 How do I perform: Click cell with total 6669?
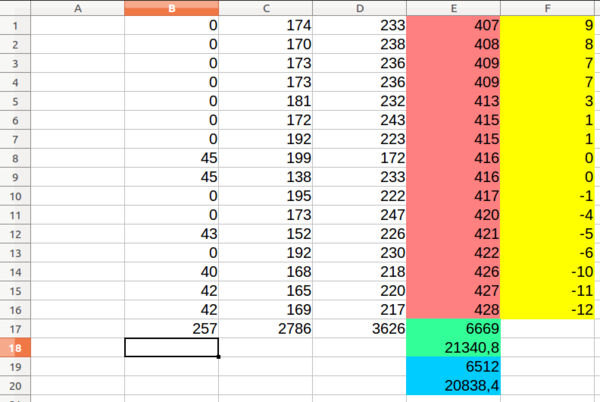pos(453,329)
